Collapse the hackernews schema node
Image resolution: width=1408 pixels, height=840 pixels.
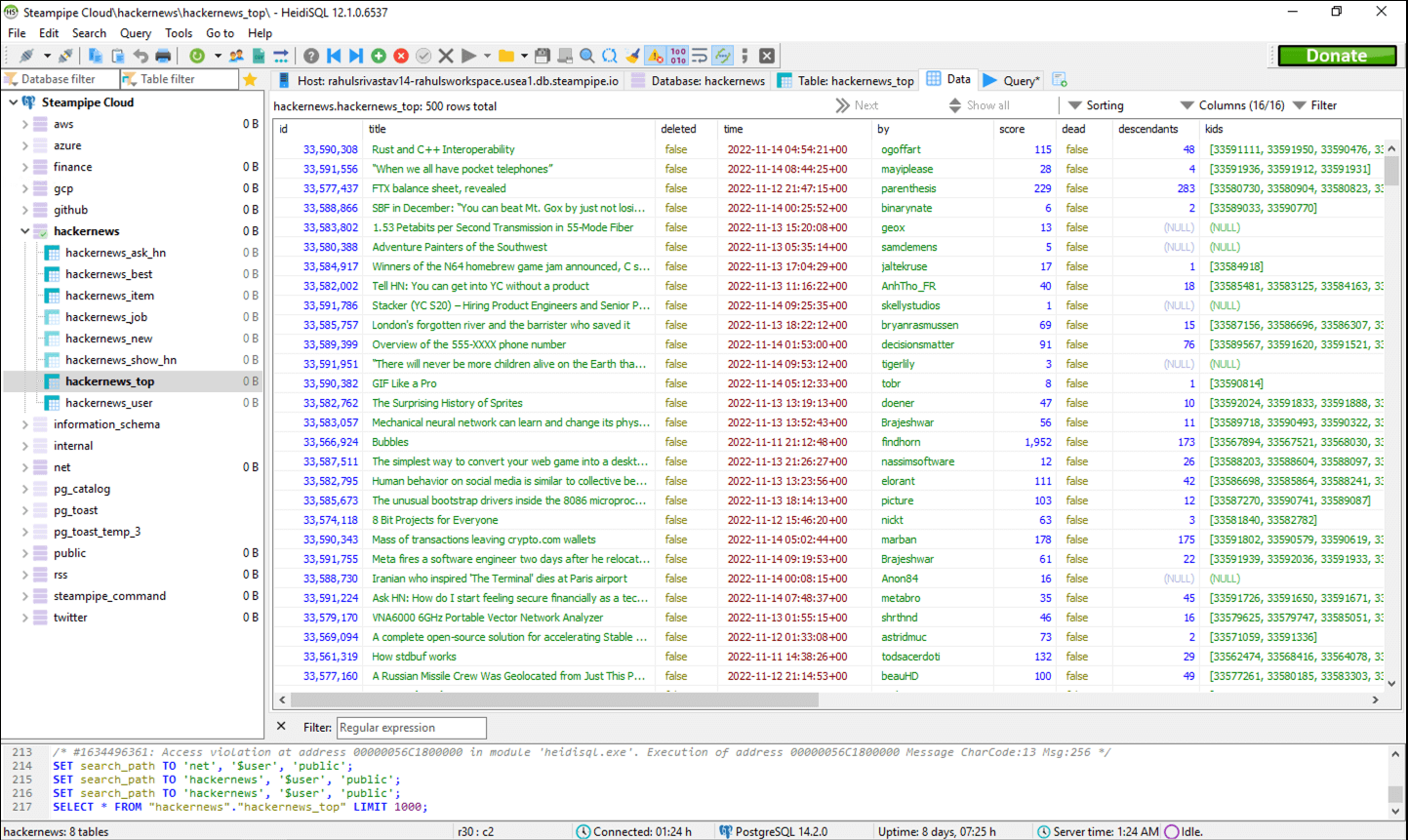click(25, 231)
